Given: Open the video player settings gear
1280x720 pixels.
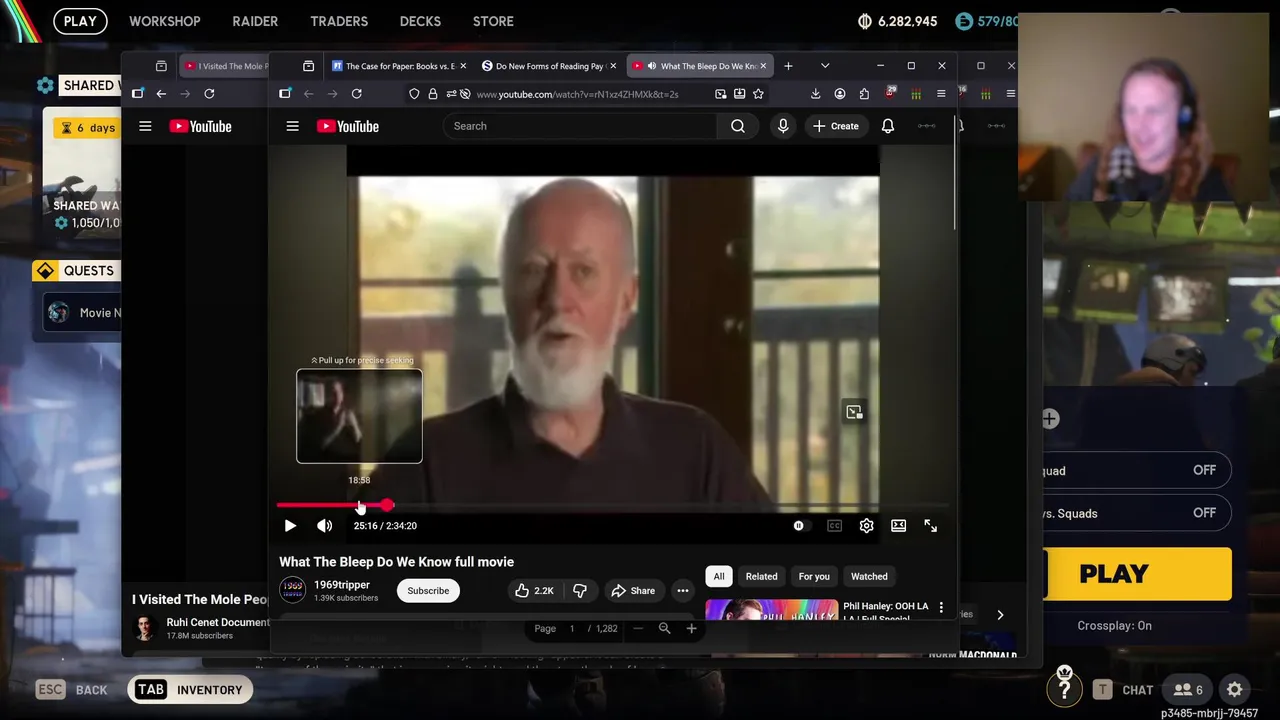Looking at the screenshot, I should [866, 526].
